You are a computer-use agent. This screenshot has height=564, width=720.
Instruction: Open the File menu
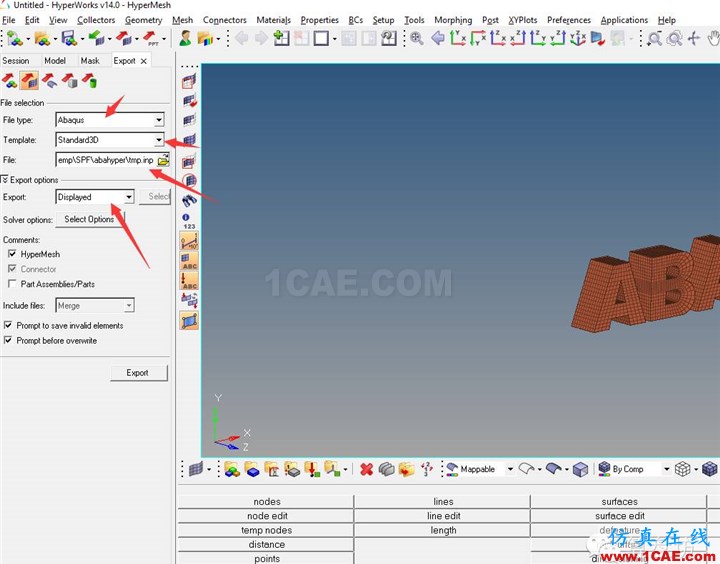point(9,20)
